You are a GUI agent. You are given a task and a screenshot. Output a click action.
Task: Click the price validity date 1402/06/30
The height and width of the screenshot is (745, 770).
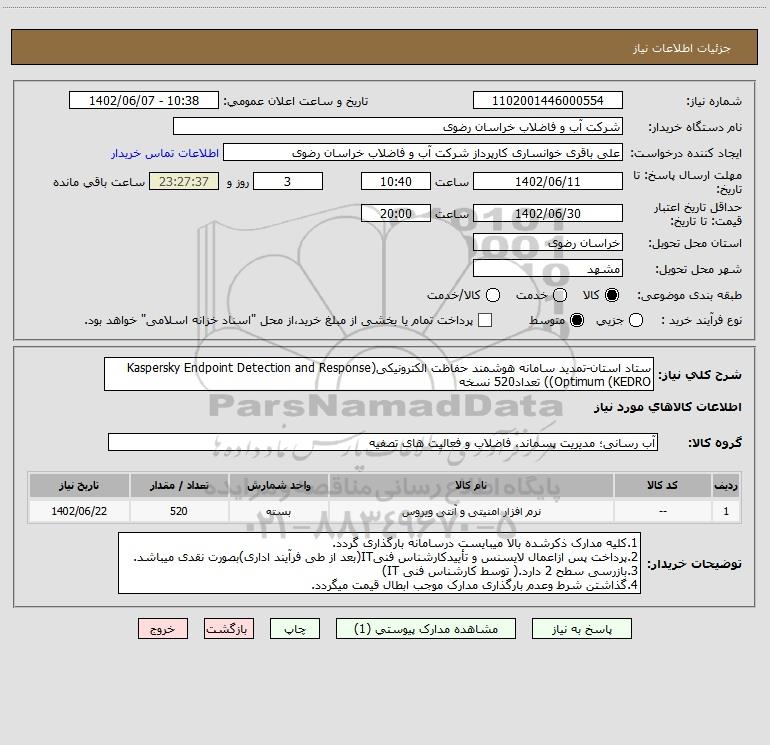click(x=548, y=213)
